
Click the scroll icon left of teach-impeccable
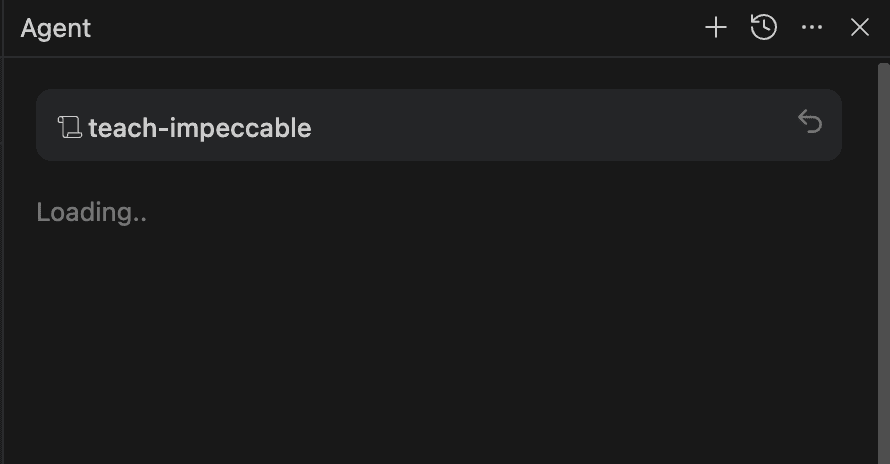coord(69,127)
